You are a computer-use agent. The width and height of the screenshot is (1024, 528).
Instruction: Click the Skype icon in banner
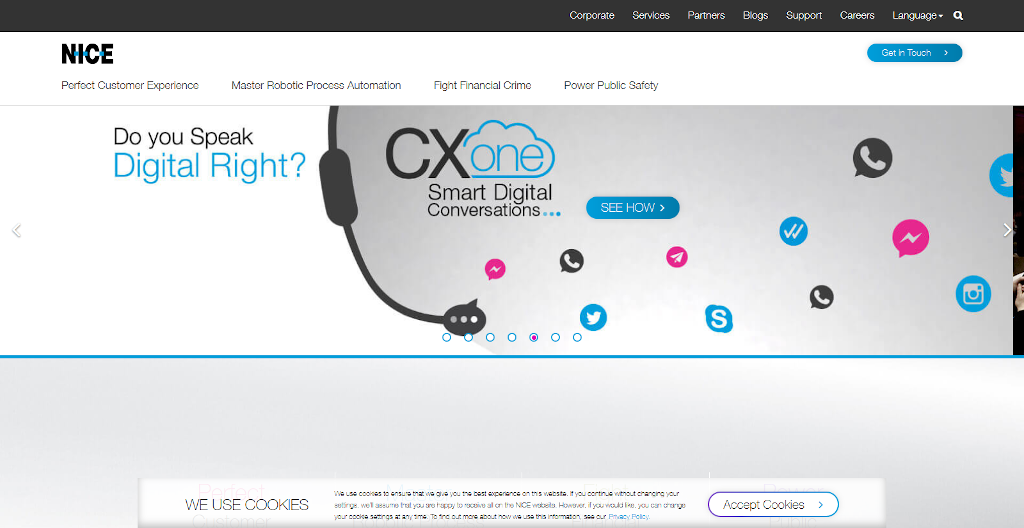[x=718, y=318]
